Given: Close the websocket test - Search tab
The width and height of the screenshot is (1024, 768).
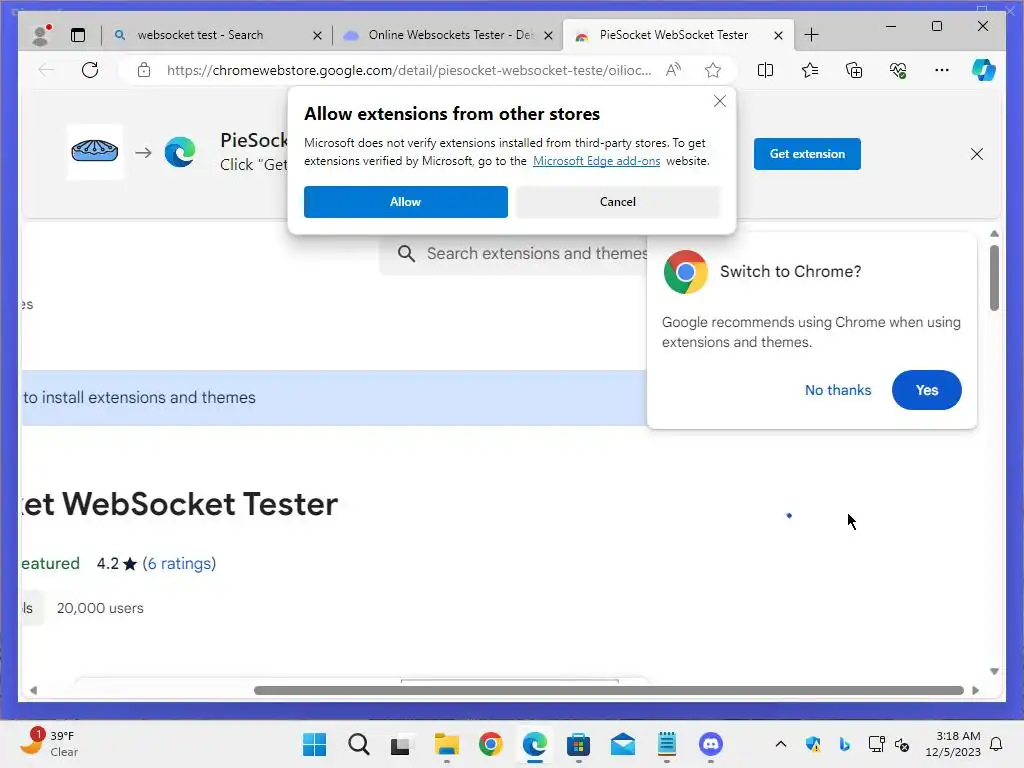Looking at the screenshot, I should tap(317, 35).
